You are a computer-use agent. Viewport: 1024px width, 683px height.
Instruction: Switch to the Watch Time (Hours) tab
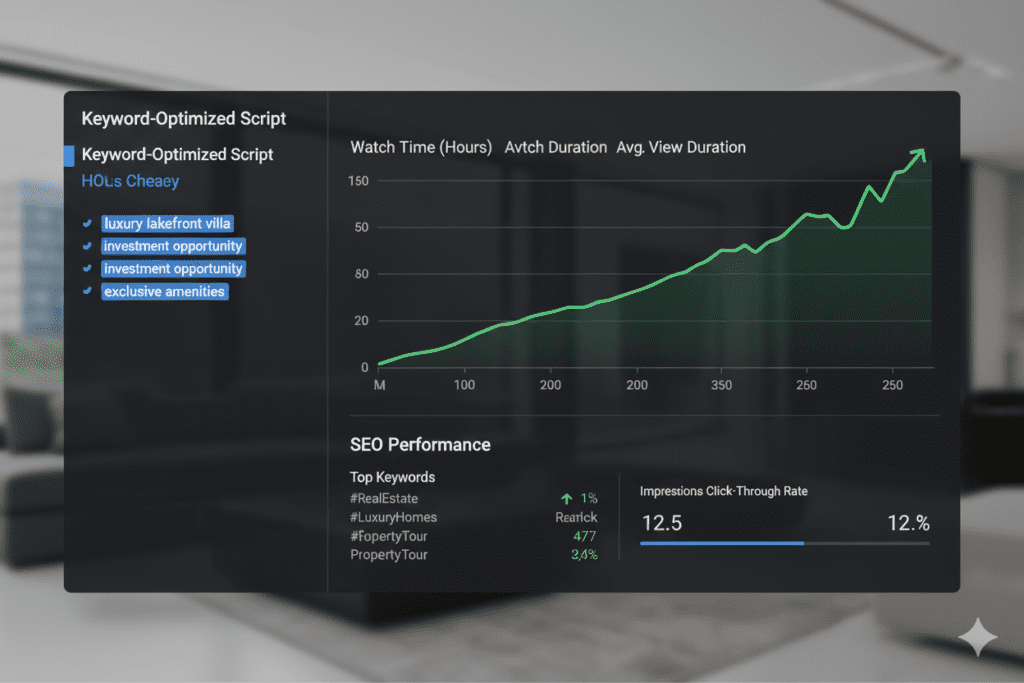click(421, 147)
